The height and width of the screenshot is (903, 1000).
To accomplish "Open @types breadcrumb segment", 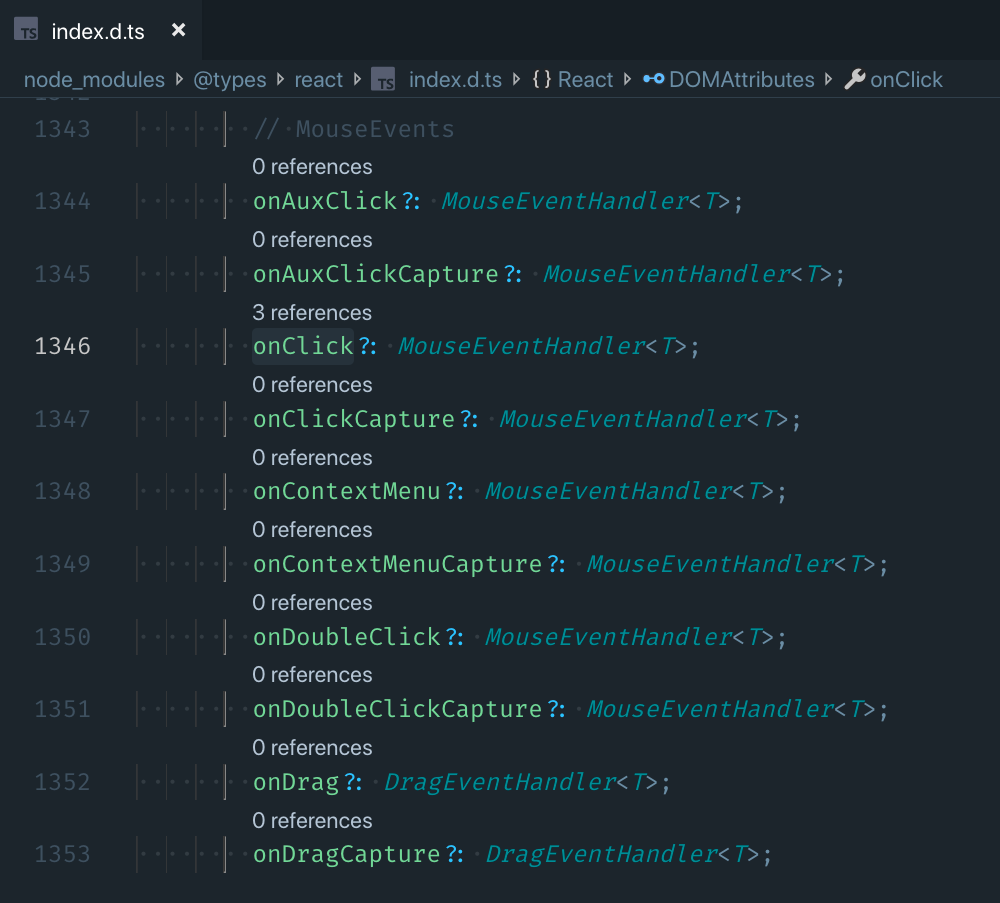I will (230, 80).
